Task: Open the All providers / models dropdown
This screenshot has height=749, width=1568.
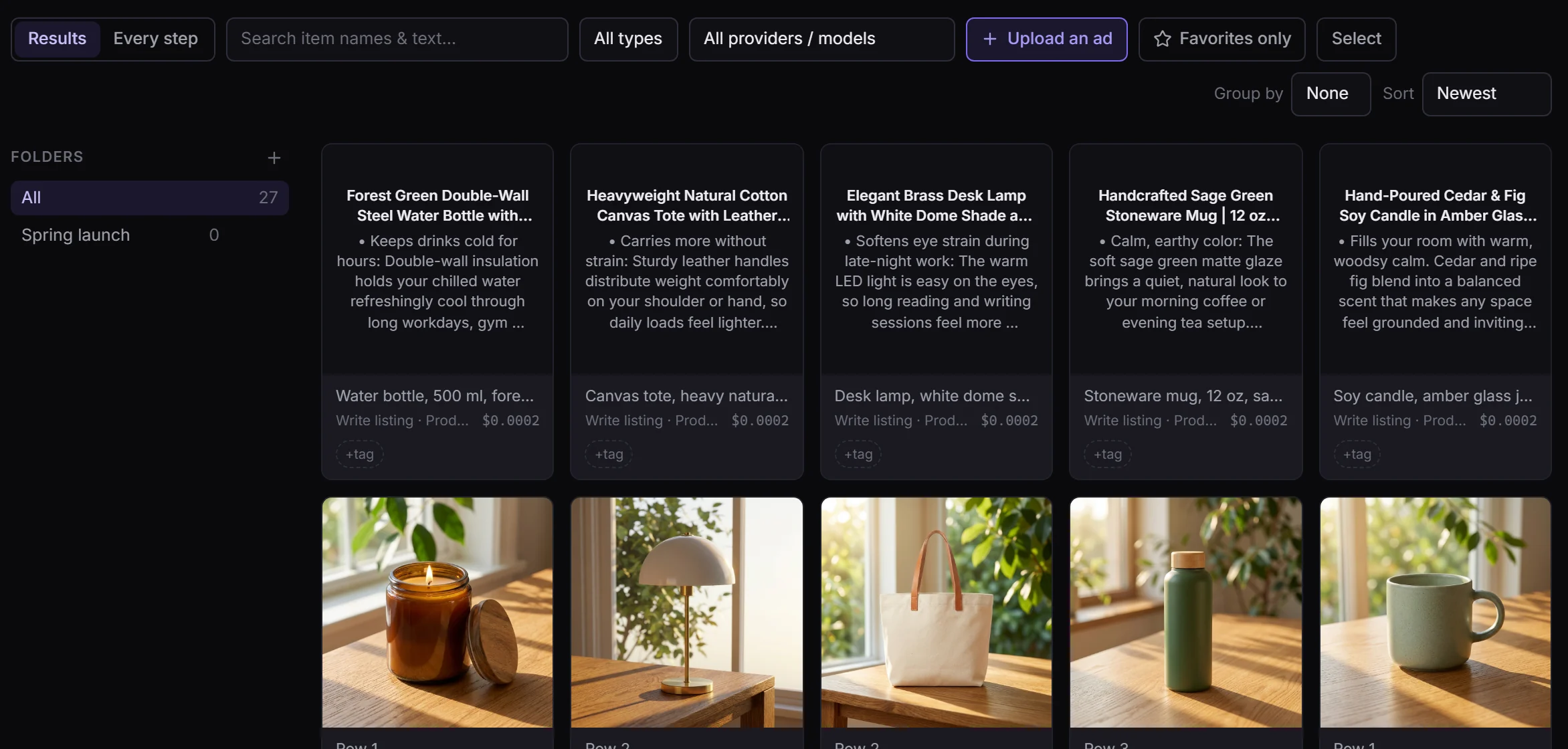Action: pos(821,39)
